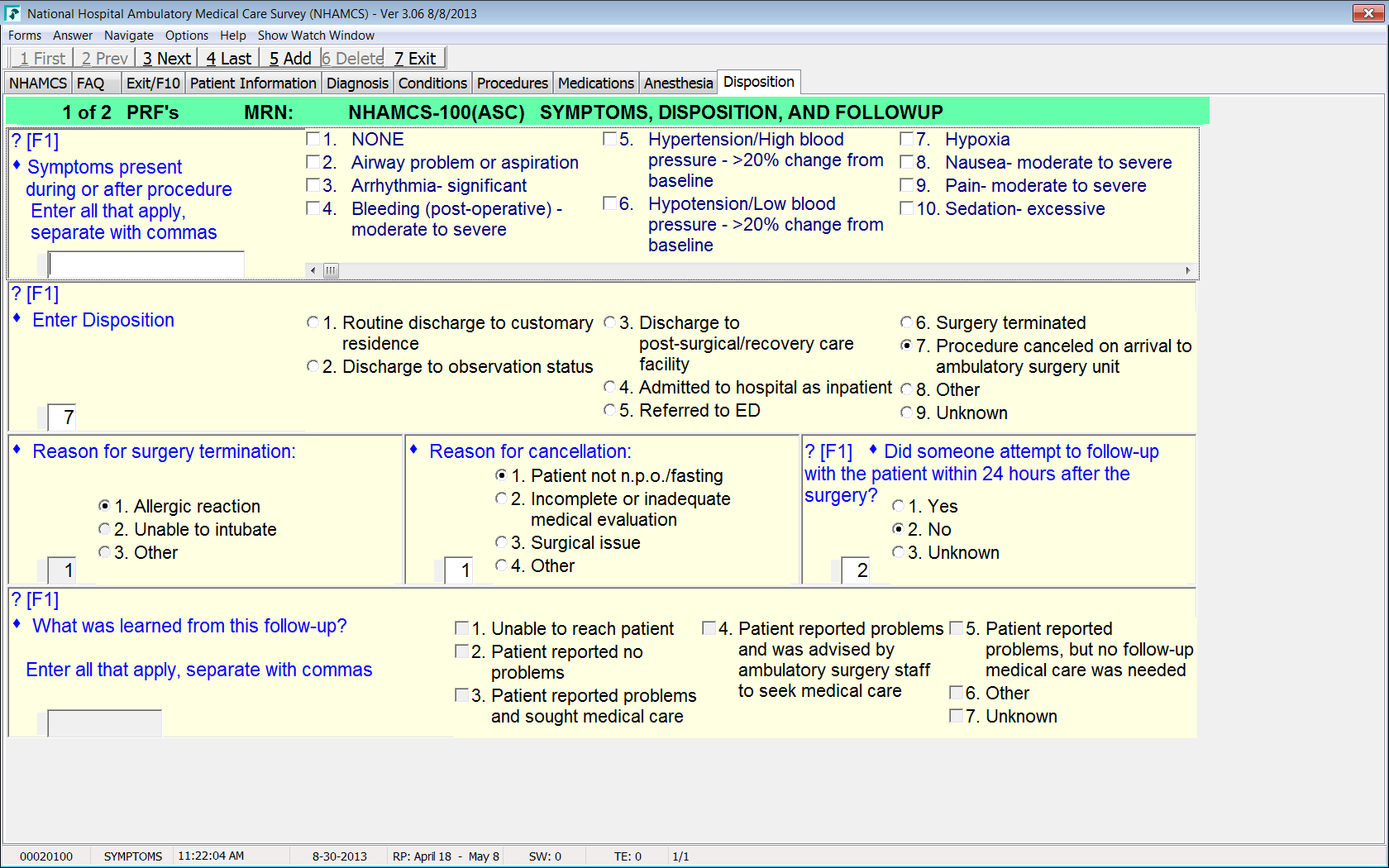Choose Admitted to hospital as inpatient
This screenshot has height=868, width=1389.
point(609,387)
